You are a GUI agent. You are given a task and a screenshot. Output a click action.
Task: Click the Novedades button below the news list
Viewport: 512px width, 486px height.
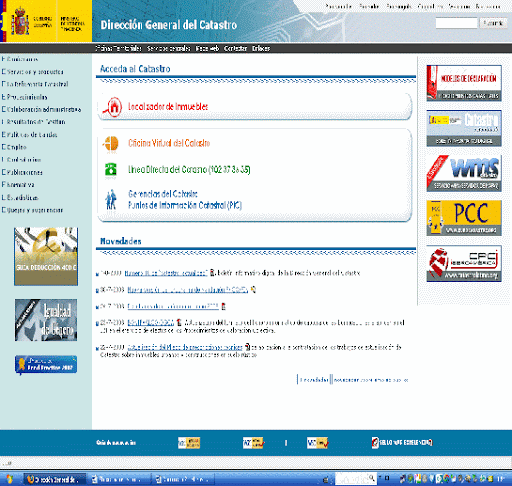click(x=314, y=380)
